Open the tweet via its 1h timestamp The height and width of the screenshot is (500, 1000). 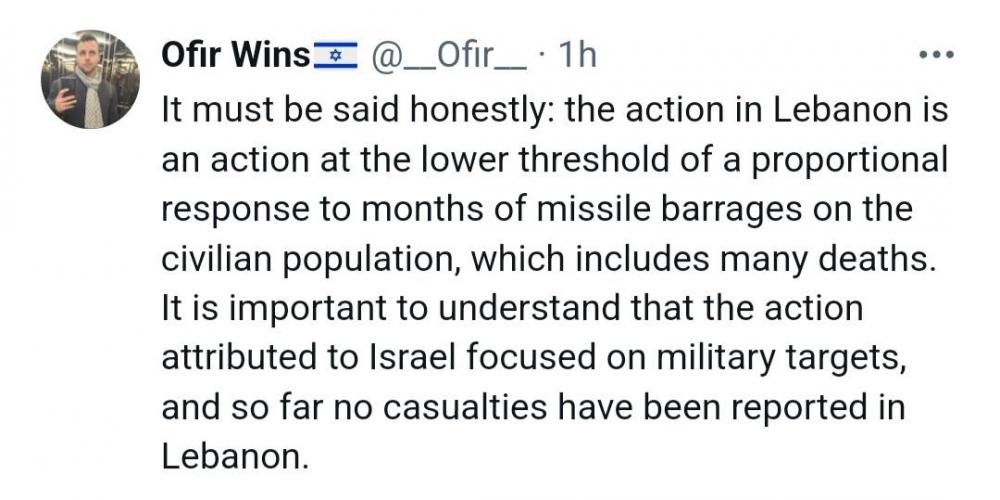[x=577, y=56]
